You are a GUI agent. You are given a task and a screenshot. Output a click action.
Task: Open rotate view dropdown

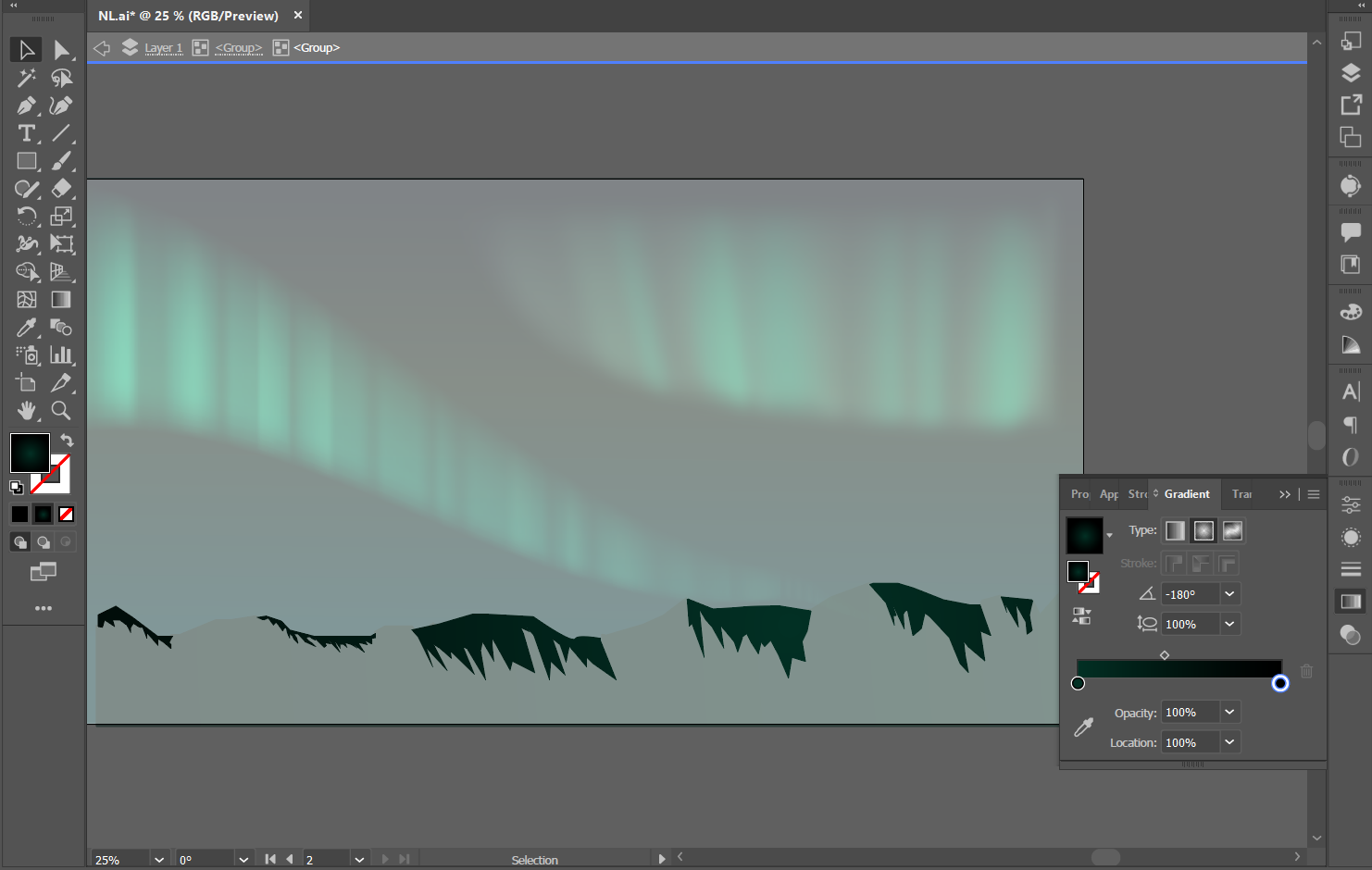[243, 860]
